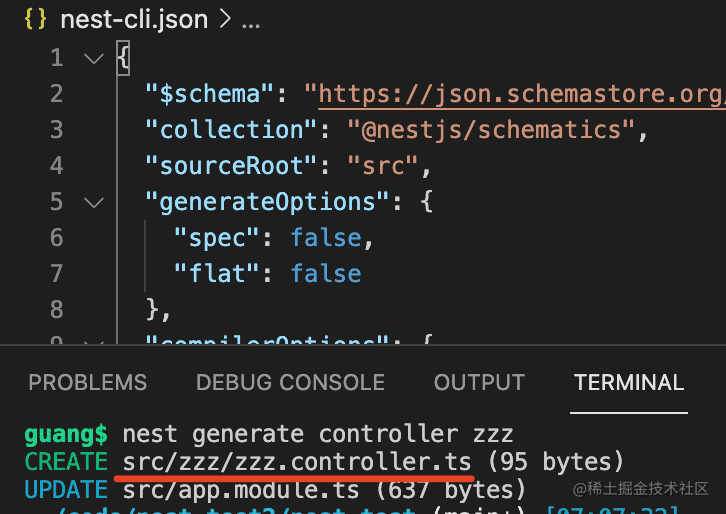
Task: Collapse the root object on line 1
Action: [94, 58]
